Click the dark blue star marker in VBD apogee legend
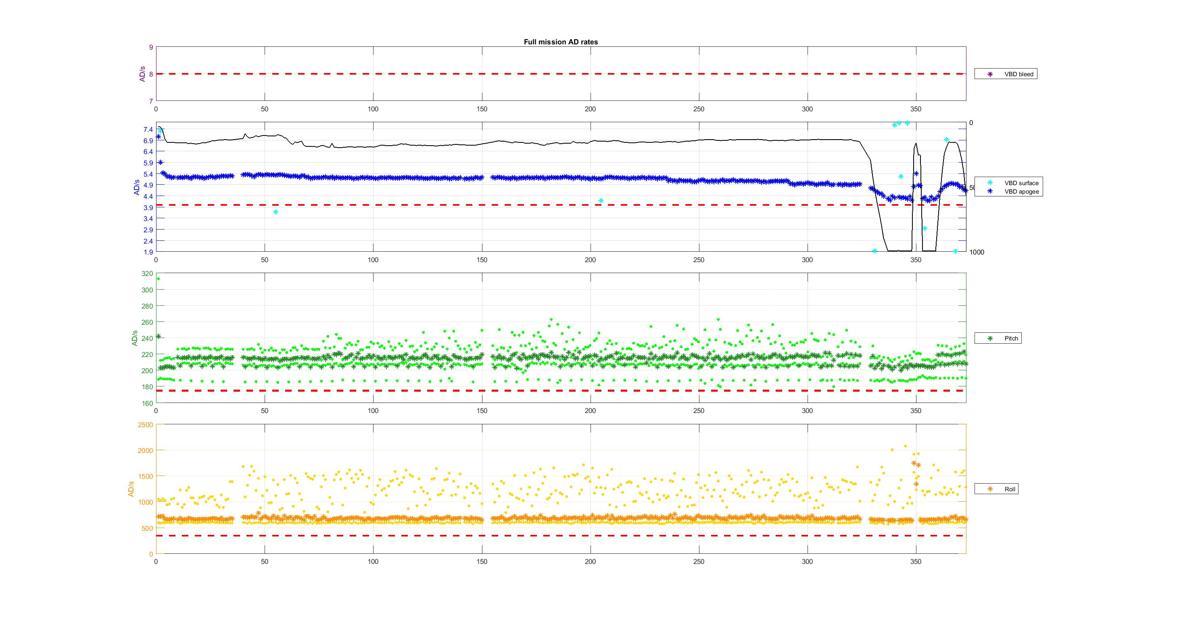 [x=990, y=191]
